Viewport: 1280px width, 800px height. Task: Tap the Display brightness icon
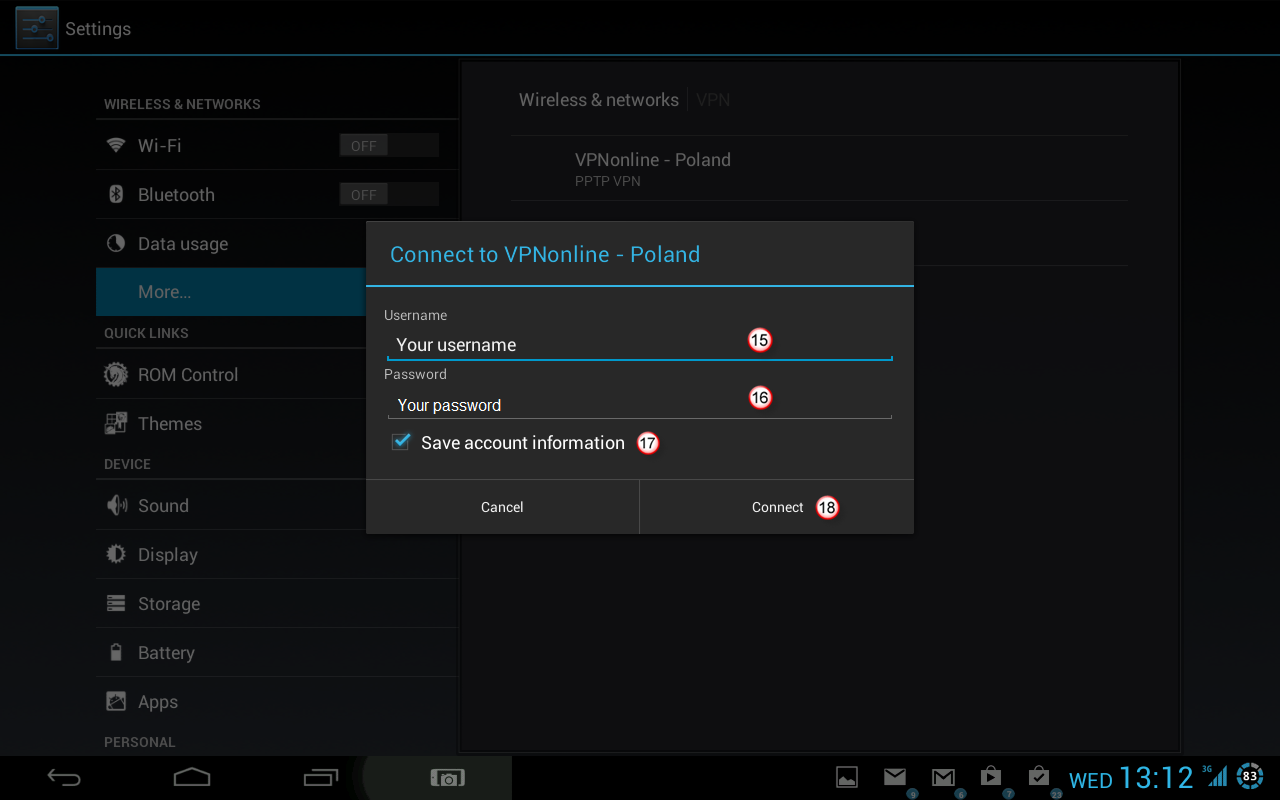[x=116, y=554]
